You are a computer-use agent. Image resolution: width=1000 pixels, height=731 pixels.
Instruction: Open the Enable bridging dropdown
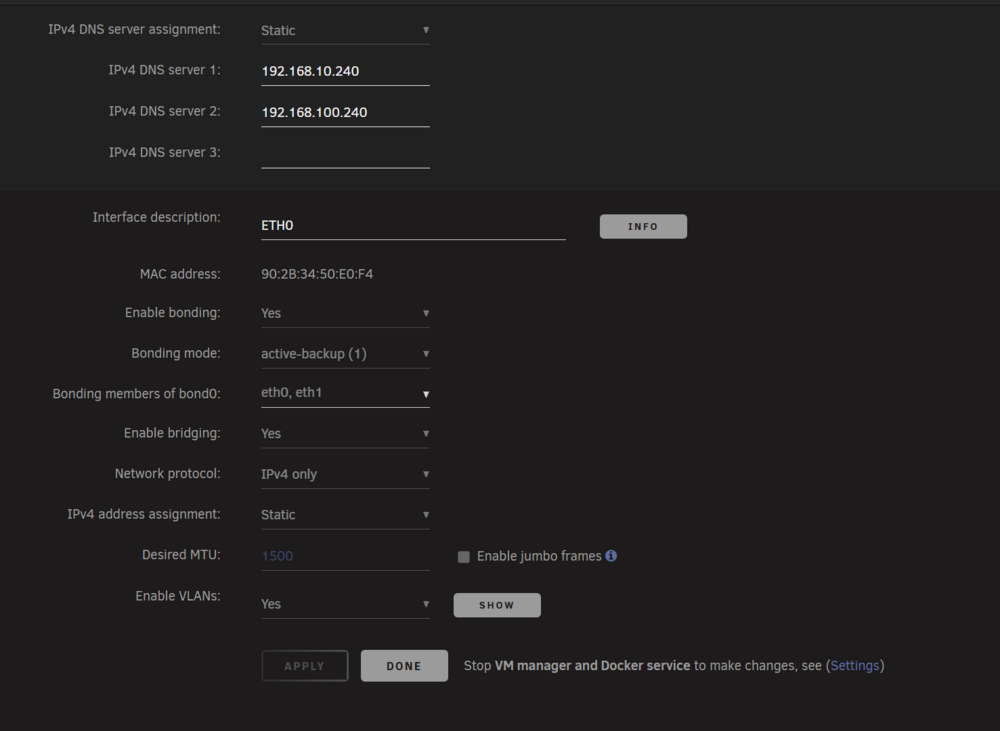click(345, 434)
